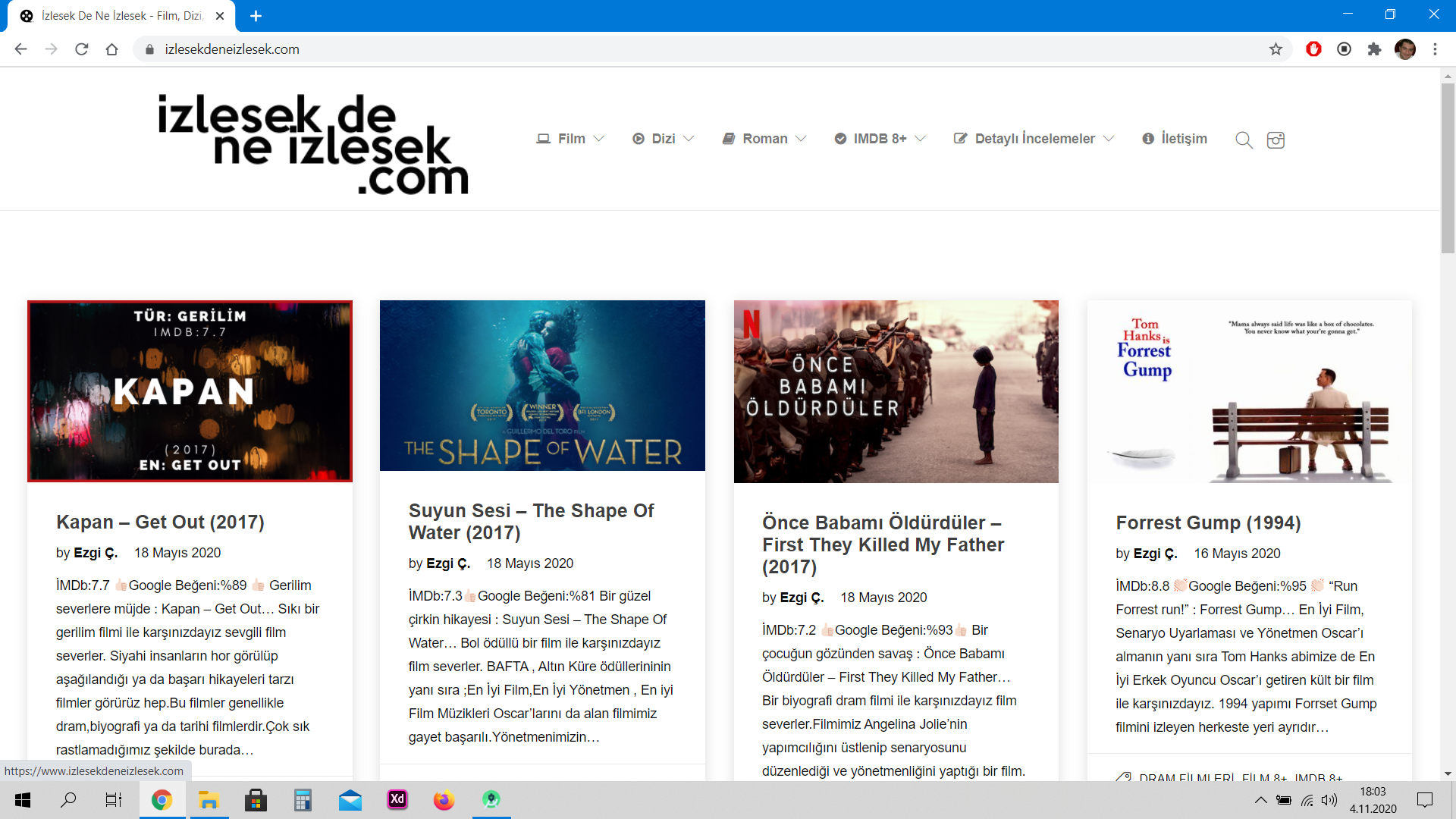
Task: Open the Roman menu item
Action: 764,139
